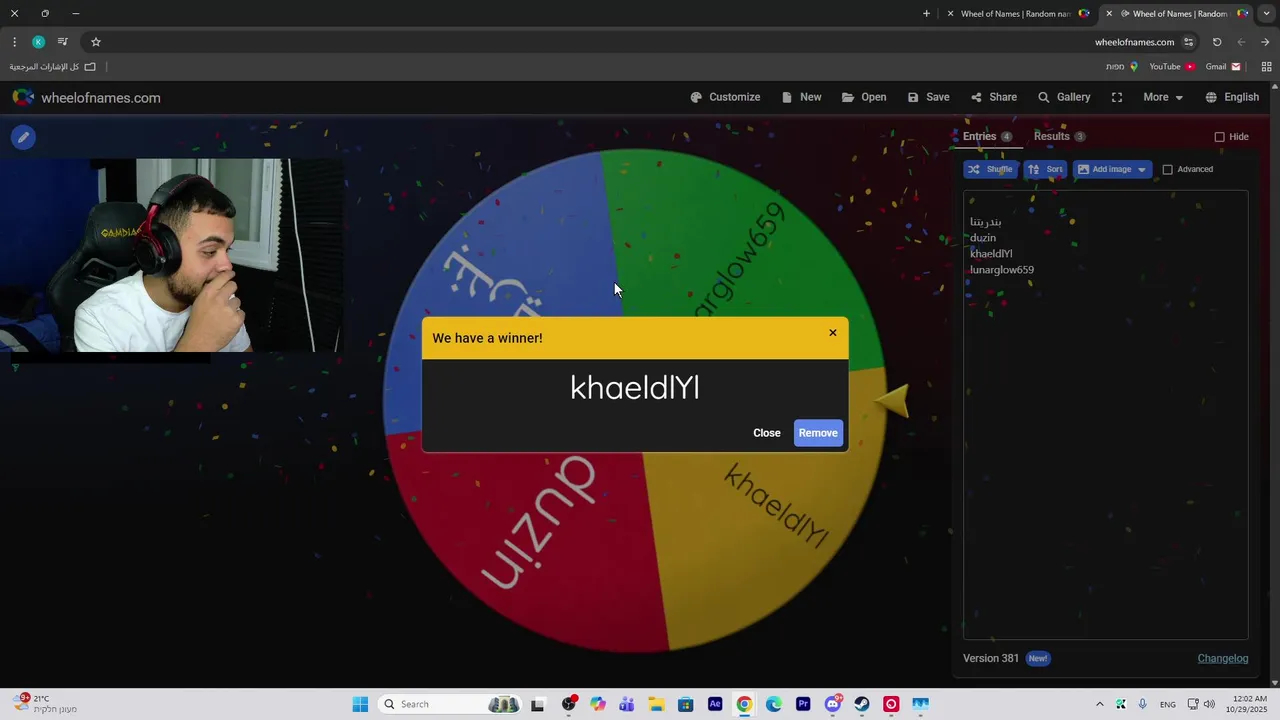Switch to the Results tab

pyautogui.click(x=1059, y=136)
